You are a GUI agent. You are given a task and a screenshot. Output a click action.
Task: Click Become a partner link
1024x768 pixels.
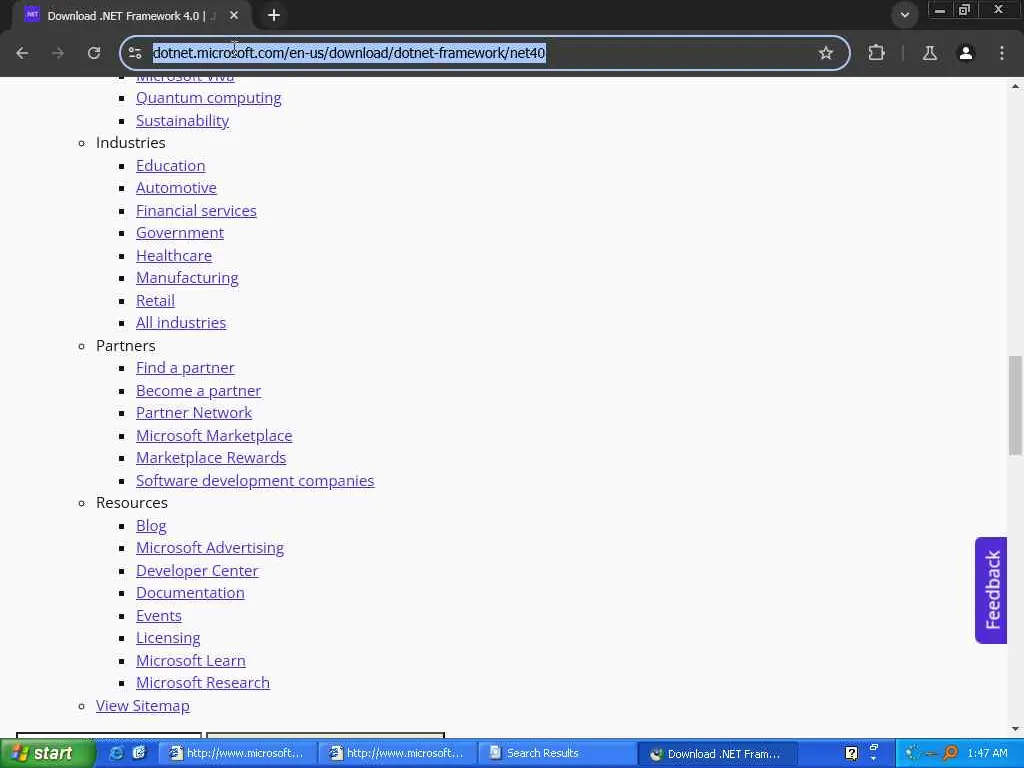pos(199,391)
